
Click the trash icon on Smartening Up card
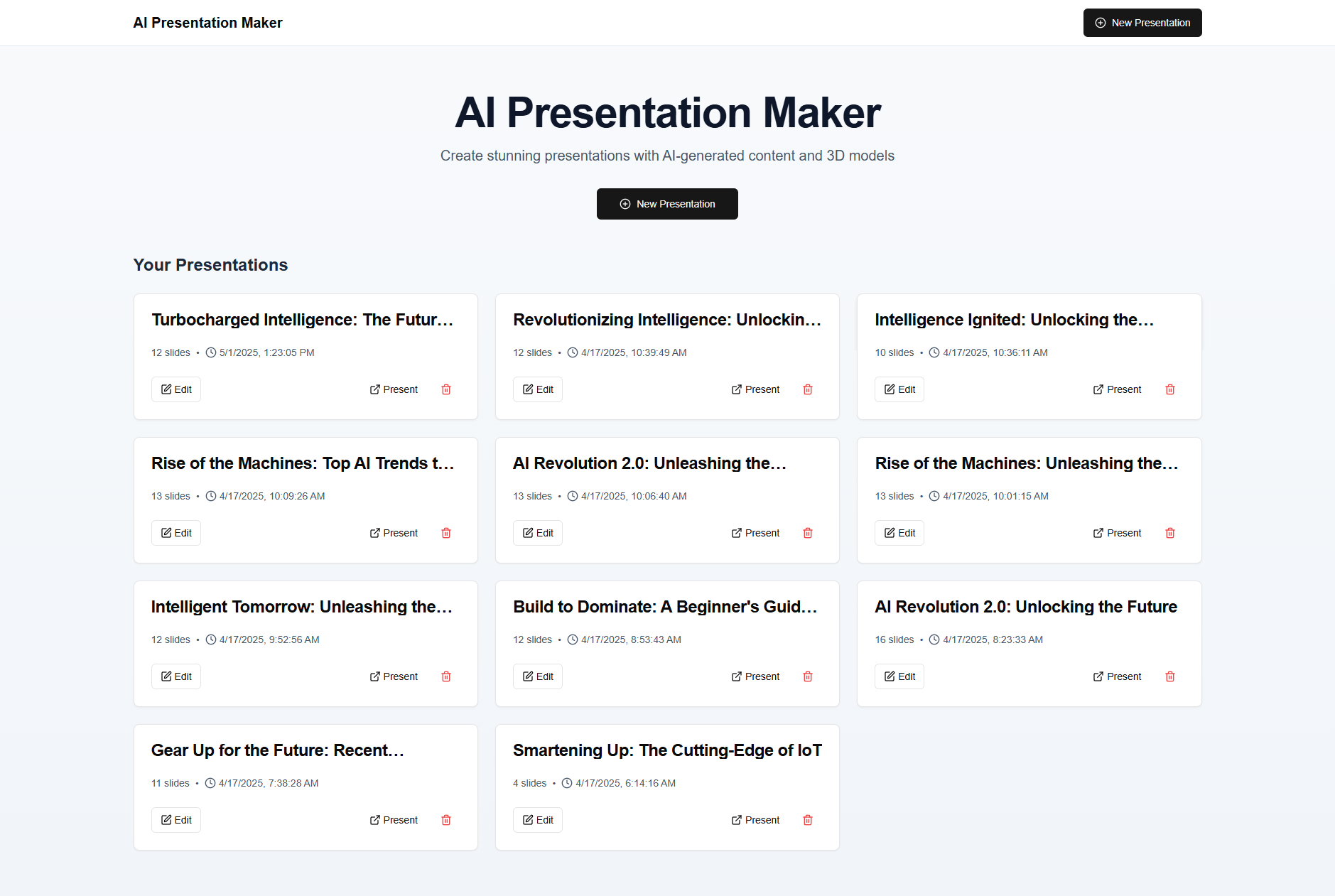click(x=807, y=820)
